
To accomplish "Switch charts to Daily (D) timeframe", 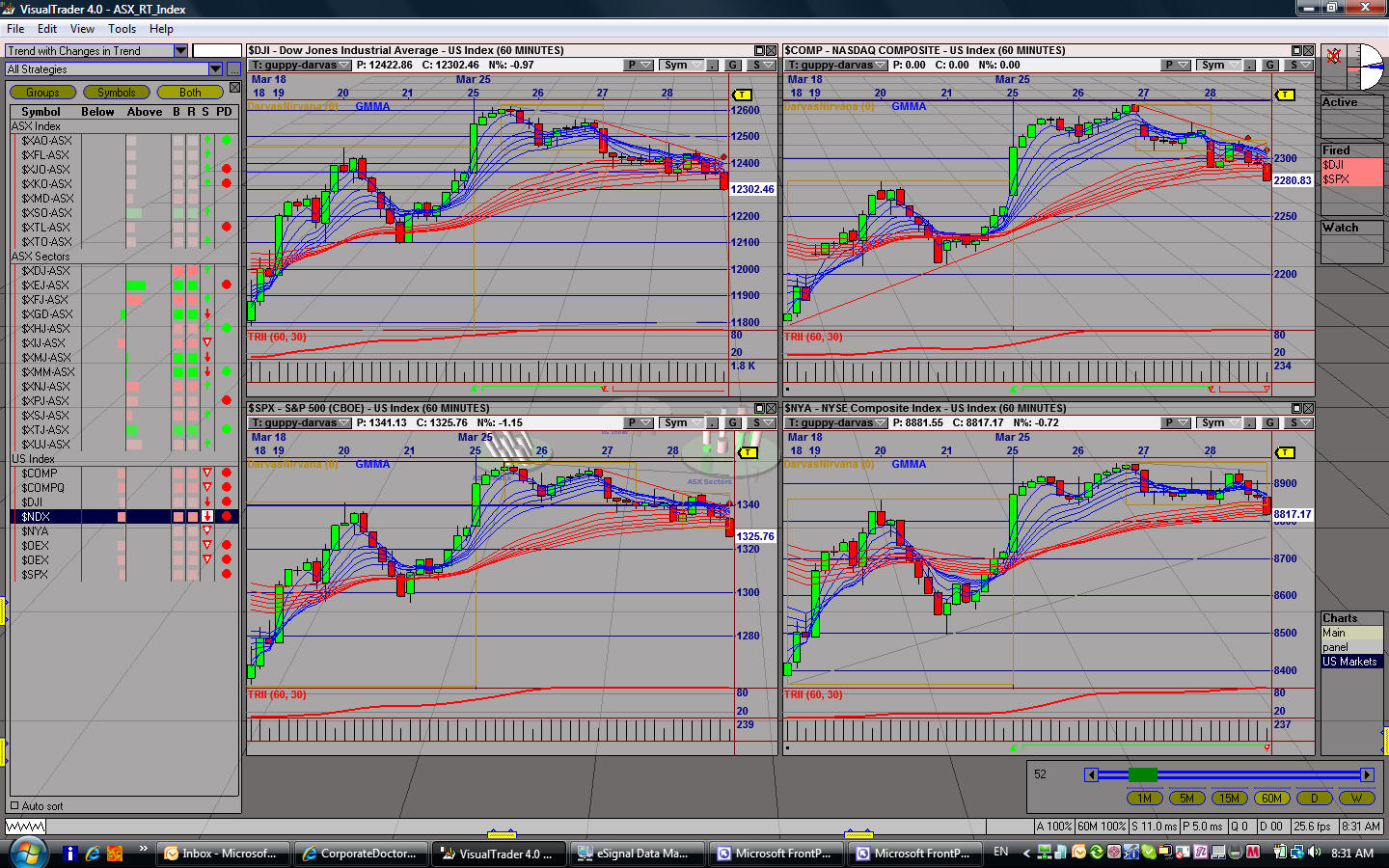I will coord(1314,799).
